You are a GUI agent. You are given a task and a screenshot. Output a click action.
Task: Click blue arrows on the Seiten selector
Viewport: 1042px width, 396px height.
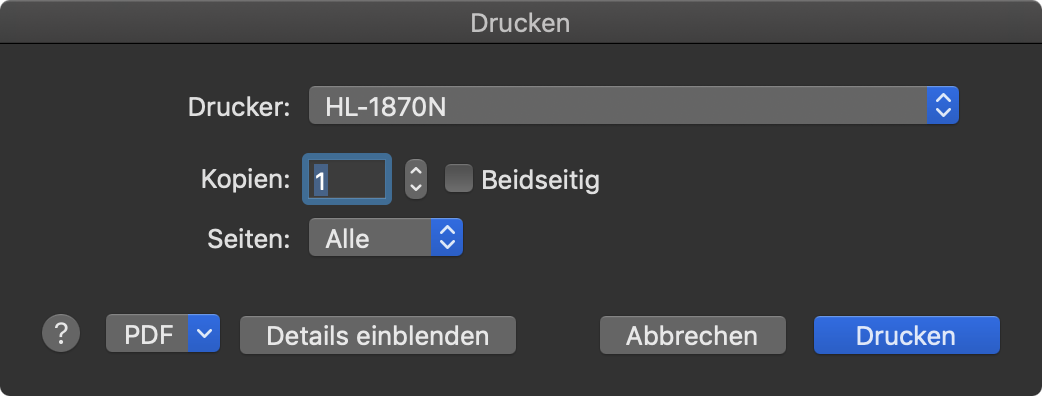(x=447, y=237)
